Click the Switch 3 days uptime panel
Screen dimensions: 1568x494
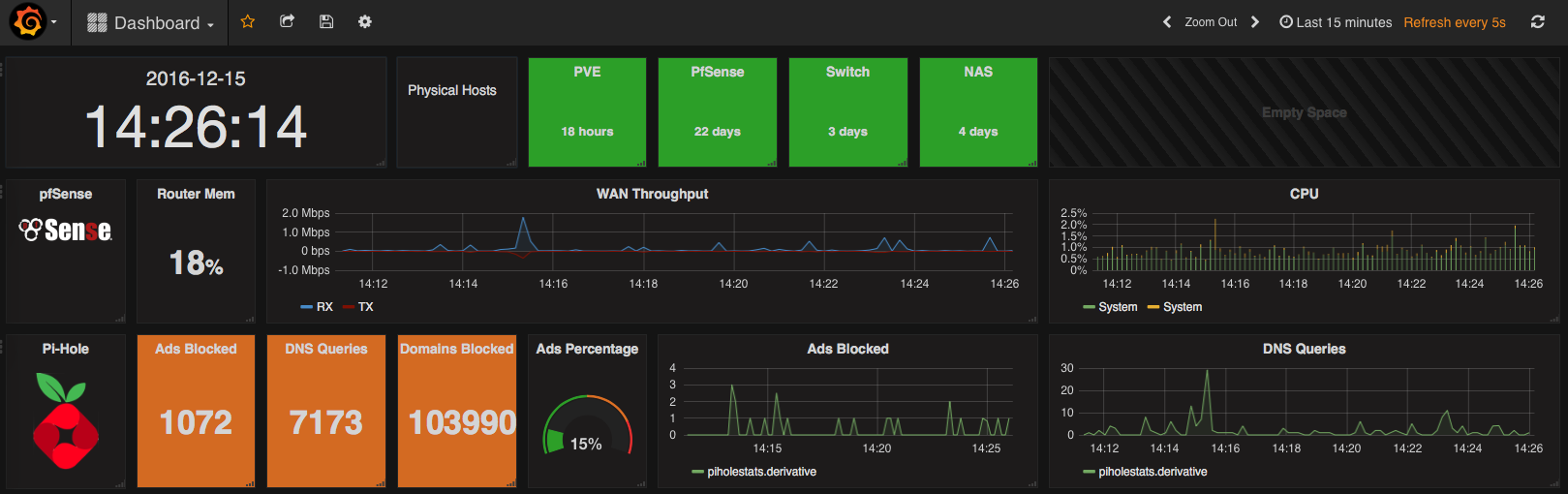coord(848,112)
